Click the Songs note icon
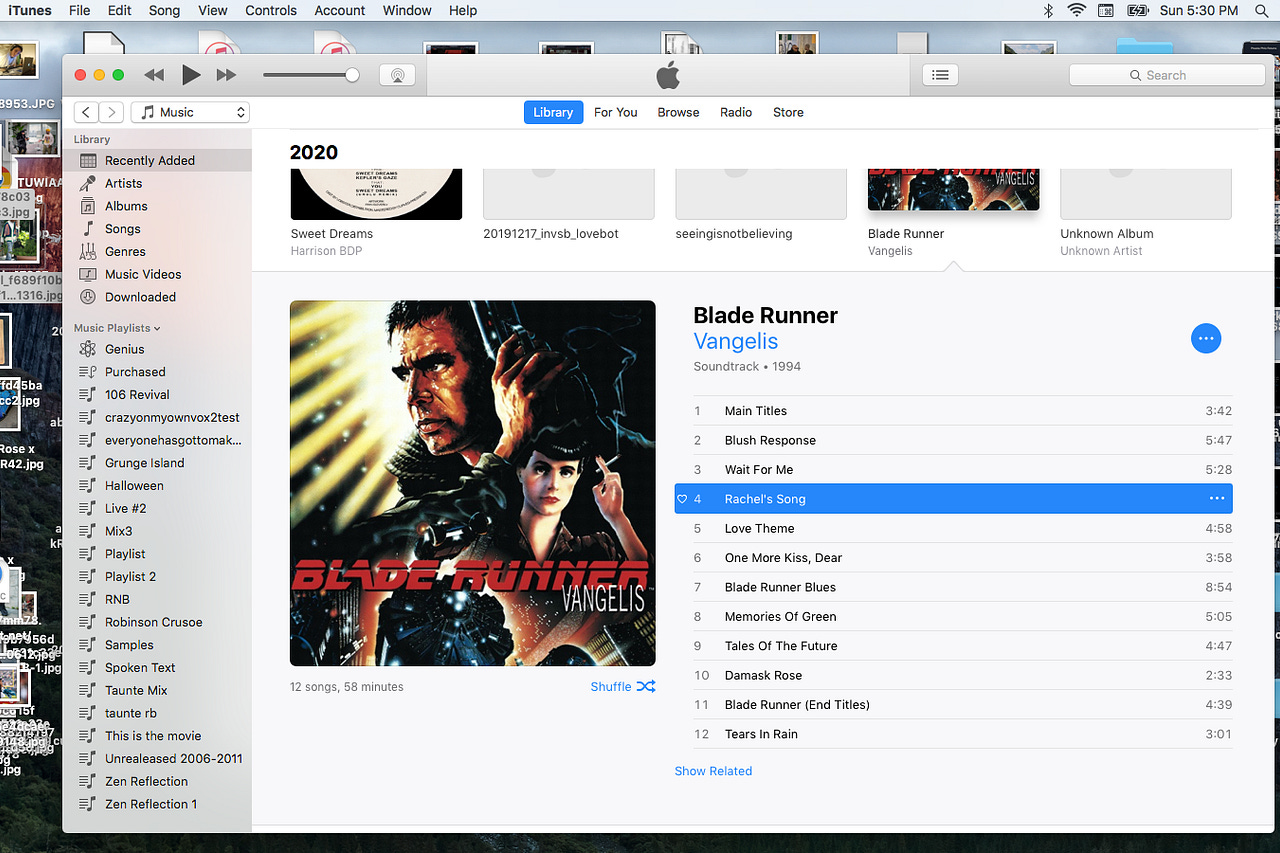 click(x=88, y=229)
